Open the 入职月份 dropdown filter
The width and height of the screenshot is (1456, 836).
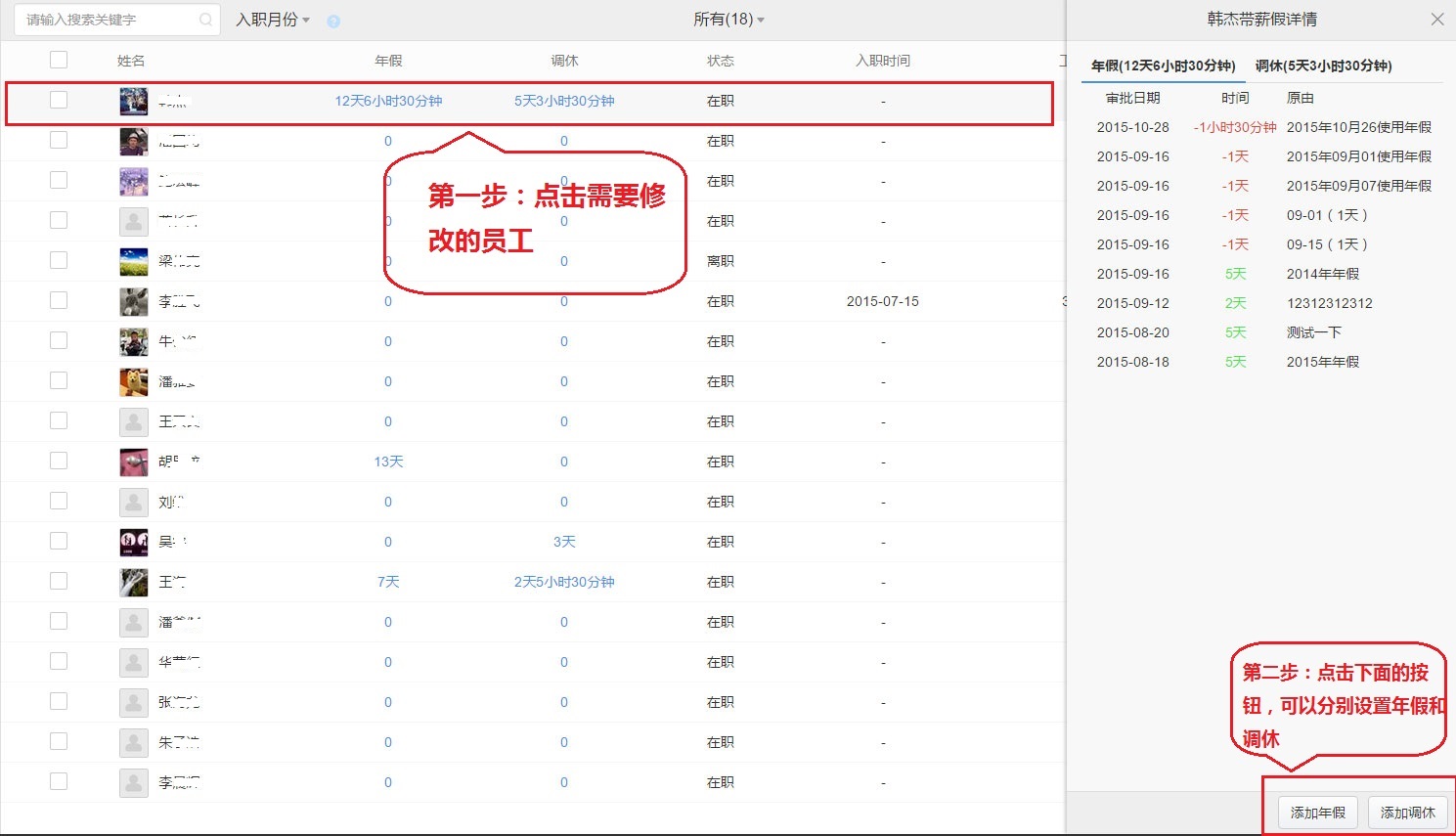[x=273, y=20]
